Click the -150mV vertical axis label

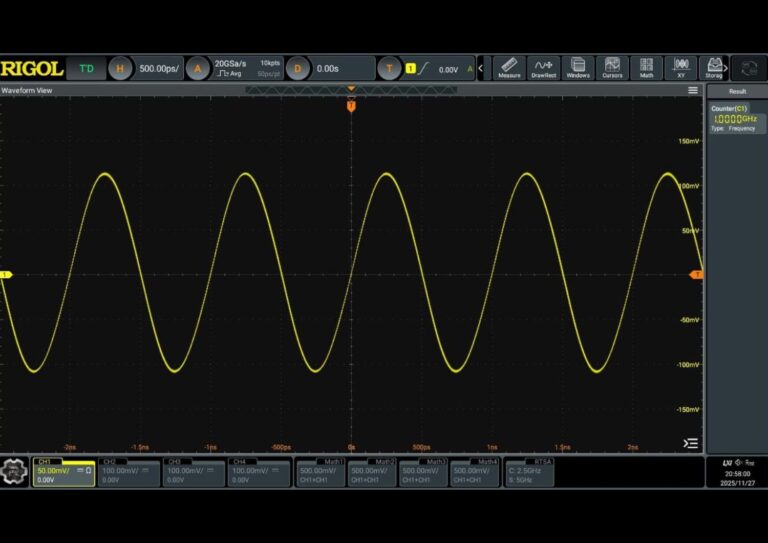(688, 409)
